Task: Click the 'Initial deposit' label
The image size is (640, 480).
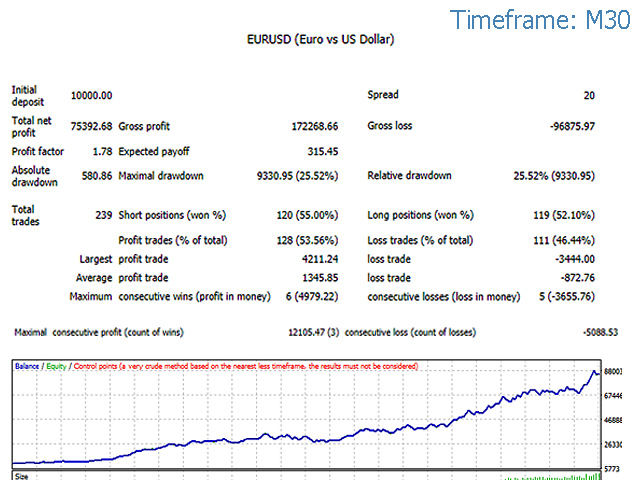Action: 28,96
